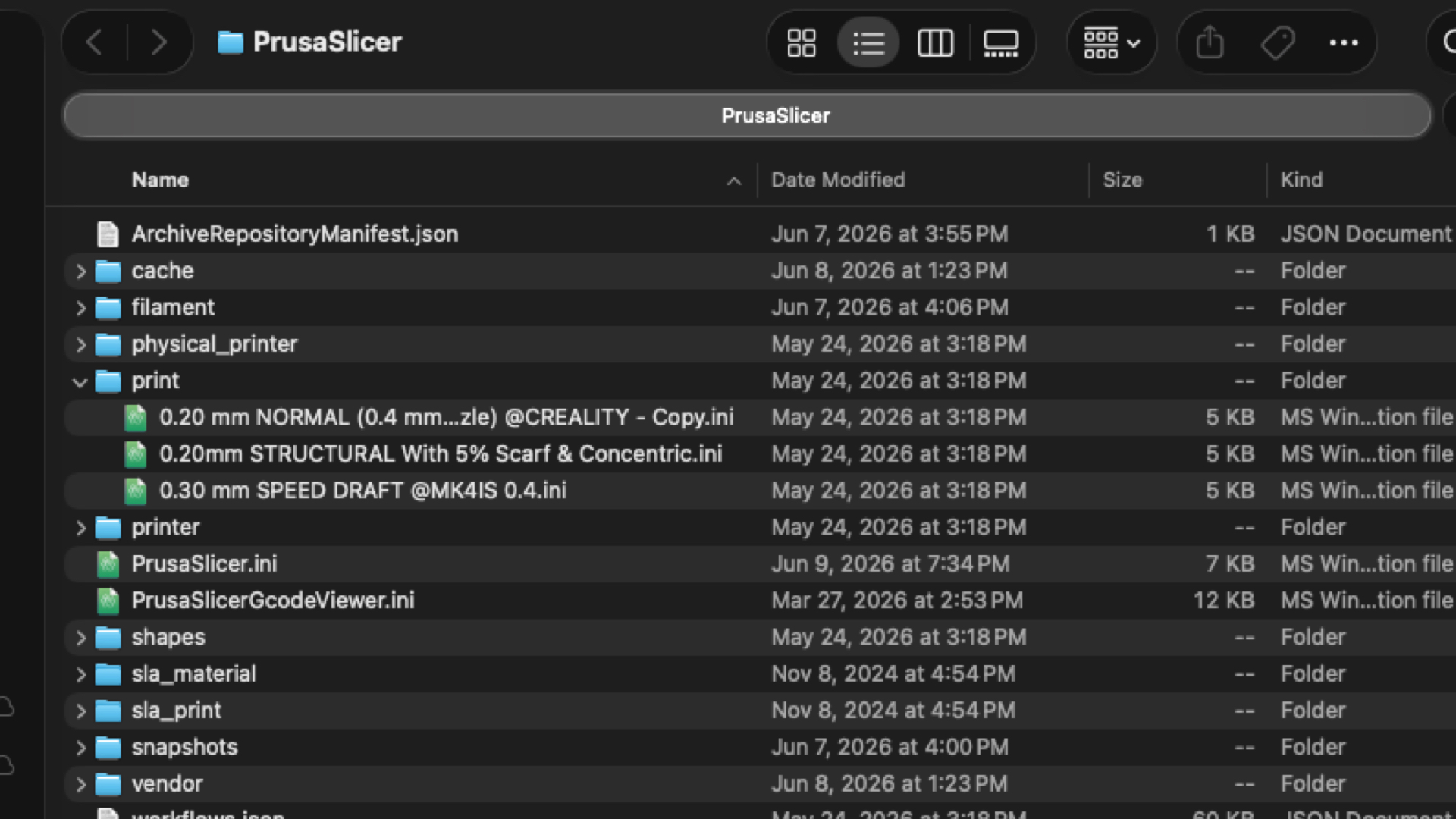The height and width of the screenshot is (819, 1456).
Task: Open the group-by options dropdown
Action: pyautogui.click(x=1112, y=42)
